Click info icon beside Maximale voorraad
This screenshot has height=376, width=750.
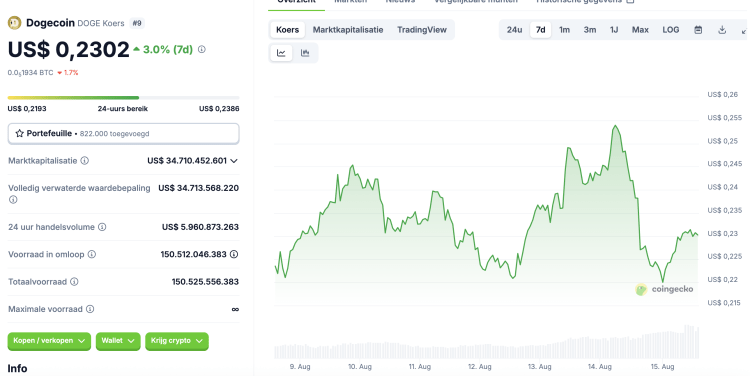pos(90,309)
